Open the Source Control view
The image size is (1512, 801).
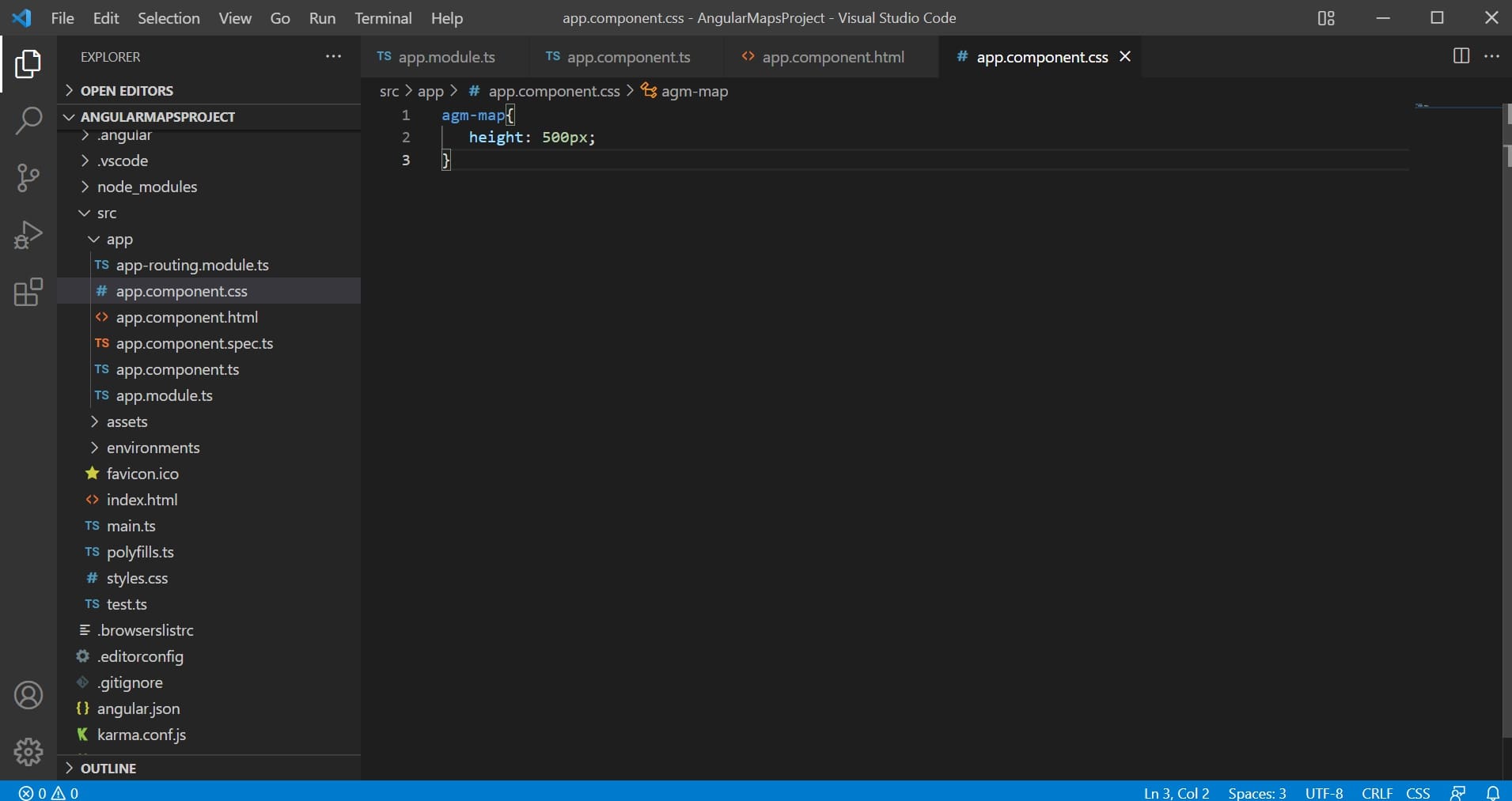(x=28, y=178)
